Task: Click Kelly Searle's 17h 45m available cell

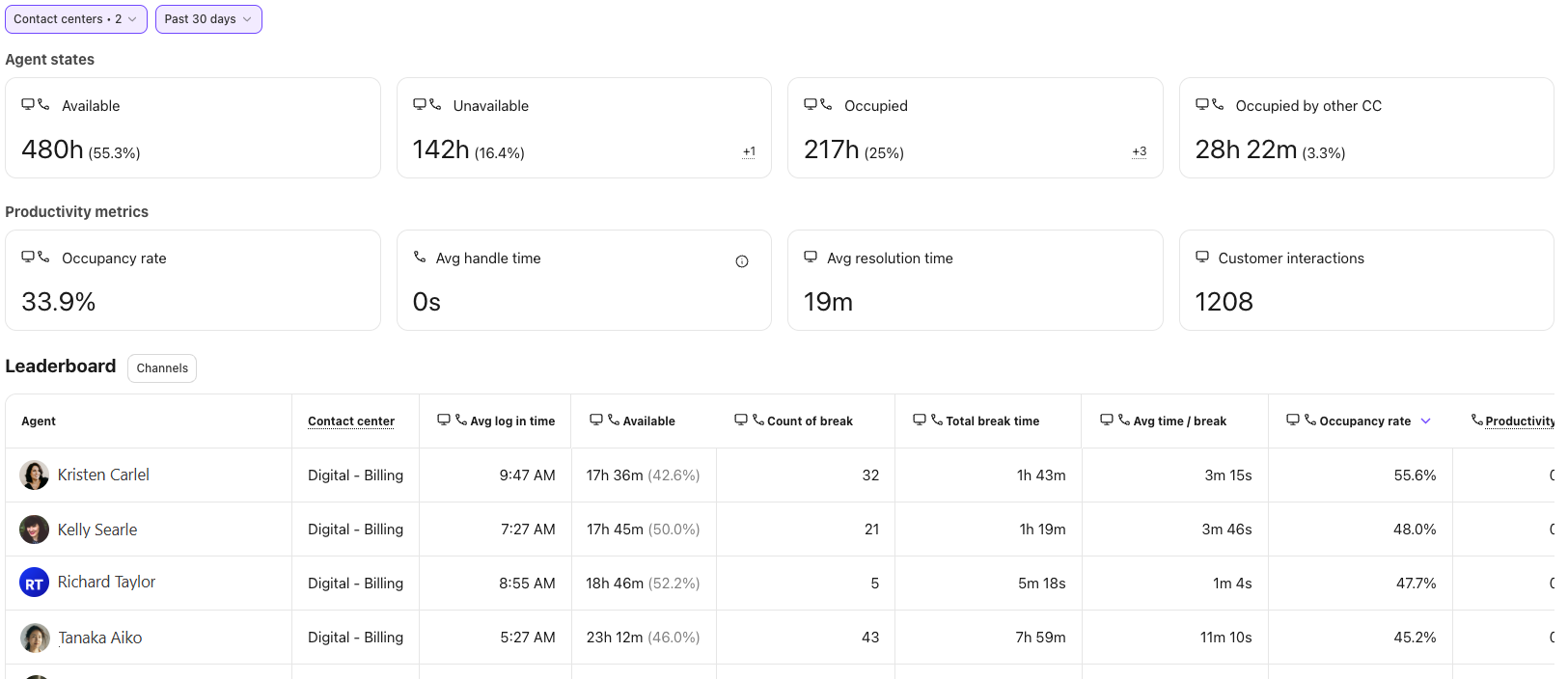Action: pyautogui.click(x=644, y=530)
